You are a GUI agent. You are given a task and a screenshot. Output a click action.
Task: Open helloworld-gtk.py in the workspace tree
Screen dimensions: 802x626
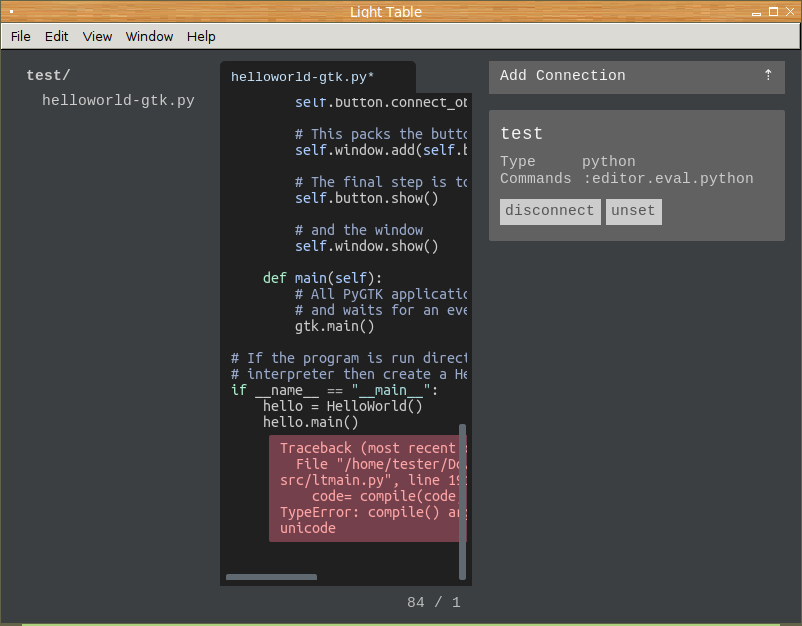118,101
